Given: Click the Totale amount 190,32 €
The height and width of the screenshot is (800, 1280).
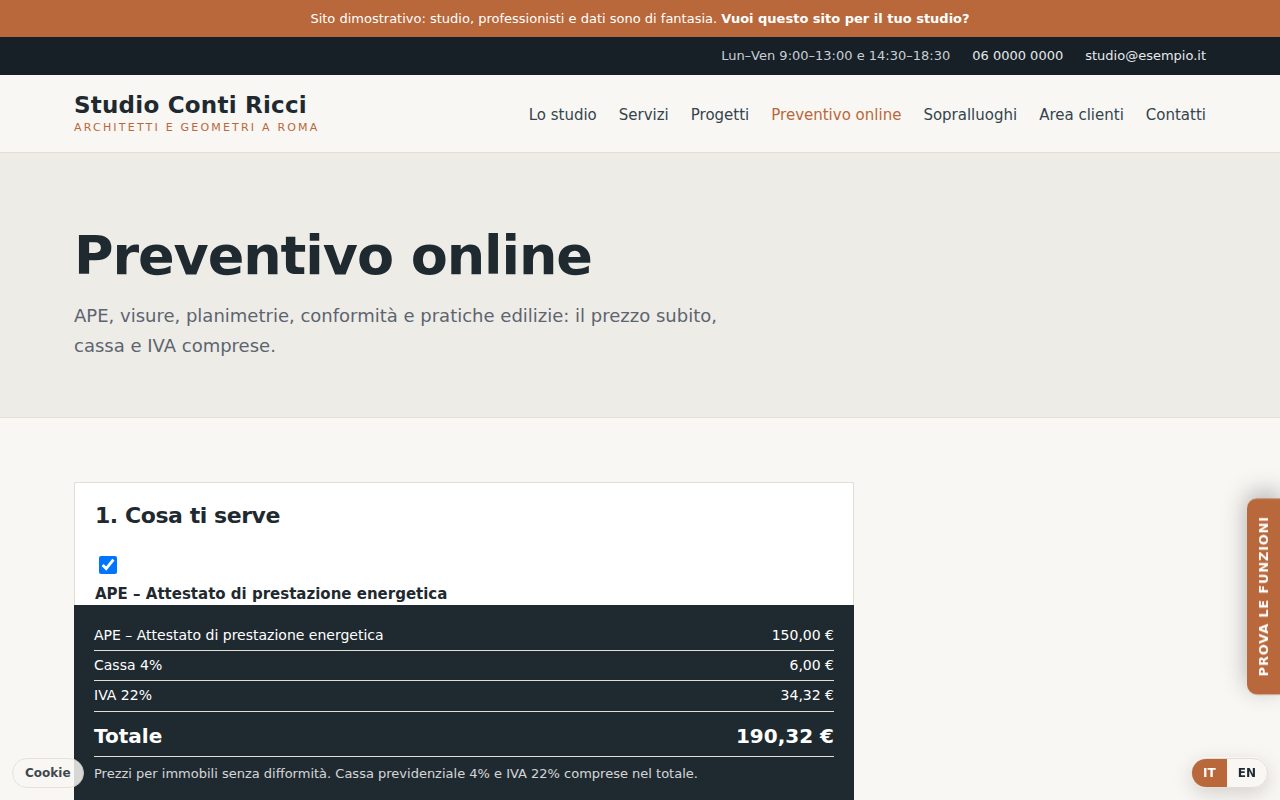Looking at the screenshot, I should (784, 736).
